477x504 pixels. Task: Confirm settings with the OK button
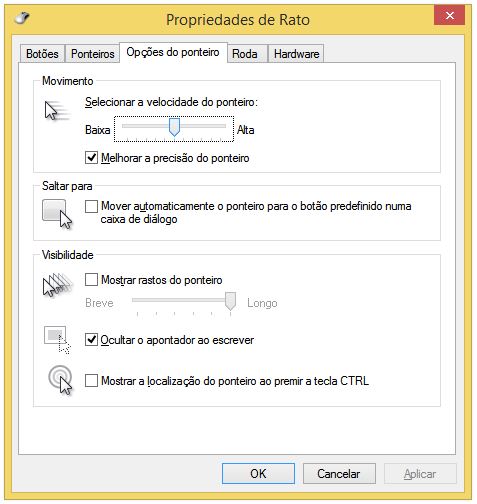pyautogui.click(x=258, y=473)
